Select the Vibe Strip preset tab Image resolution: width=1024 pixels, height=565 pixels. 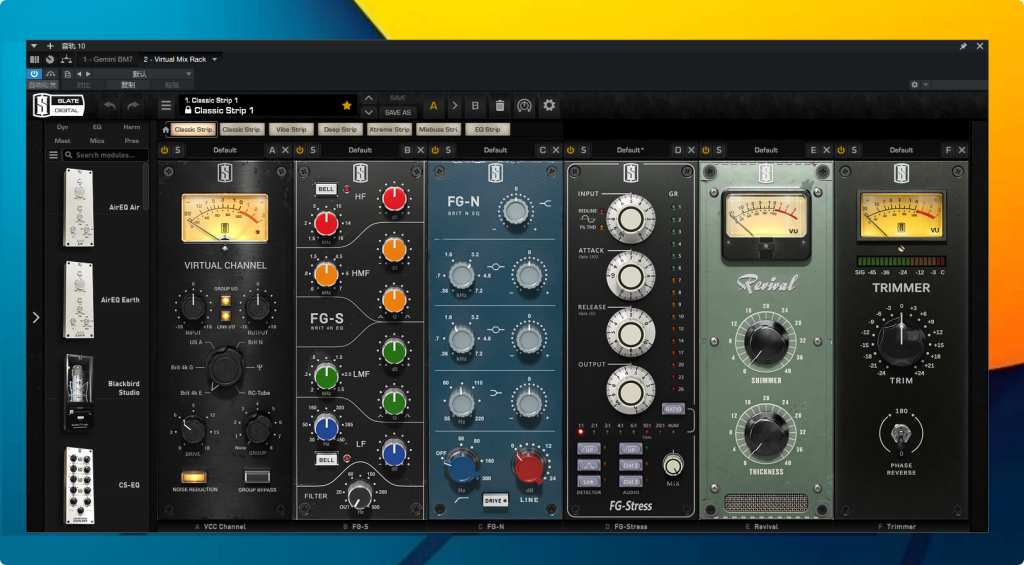click(291, 129)
